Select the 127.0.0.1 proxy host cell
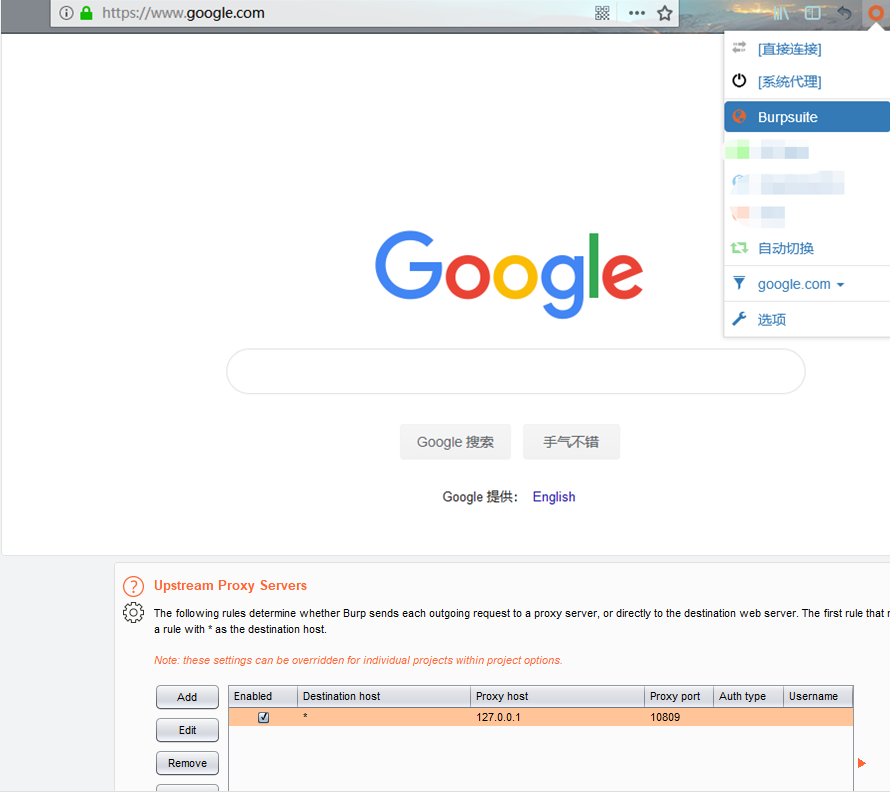 [557, 717]
